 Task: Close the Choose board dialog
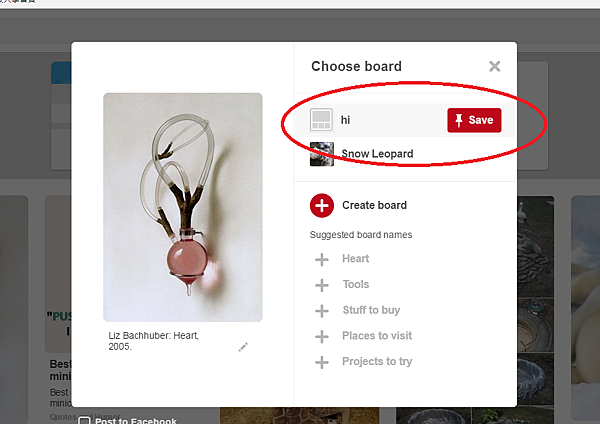(494, 67)
